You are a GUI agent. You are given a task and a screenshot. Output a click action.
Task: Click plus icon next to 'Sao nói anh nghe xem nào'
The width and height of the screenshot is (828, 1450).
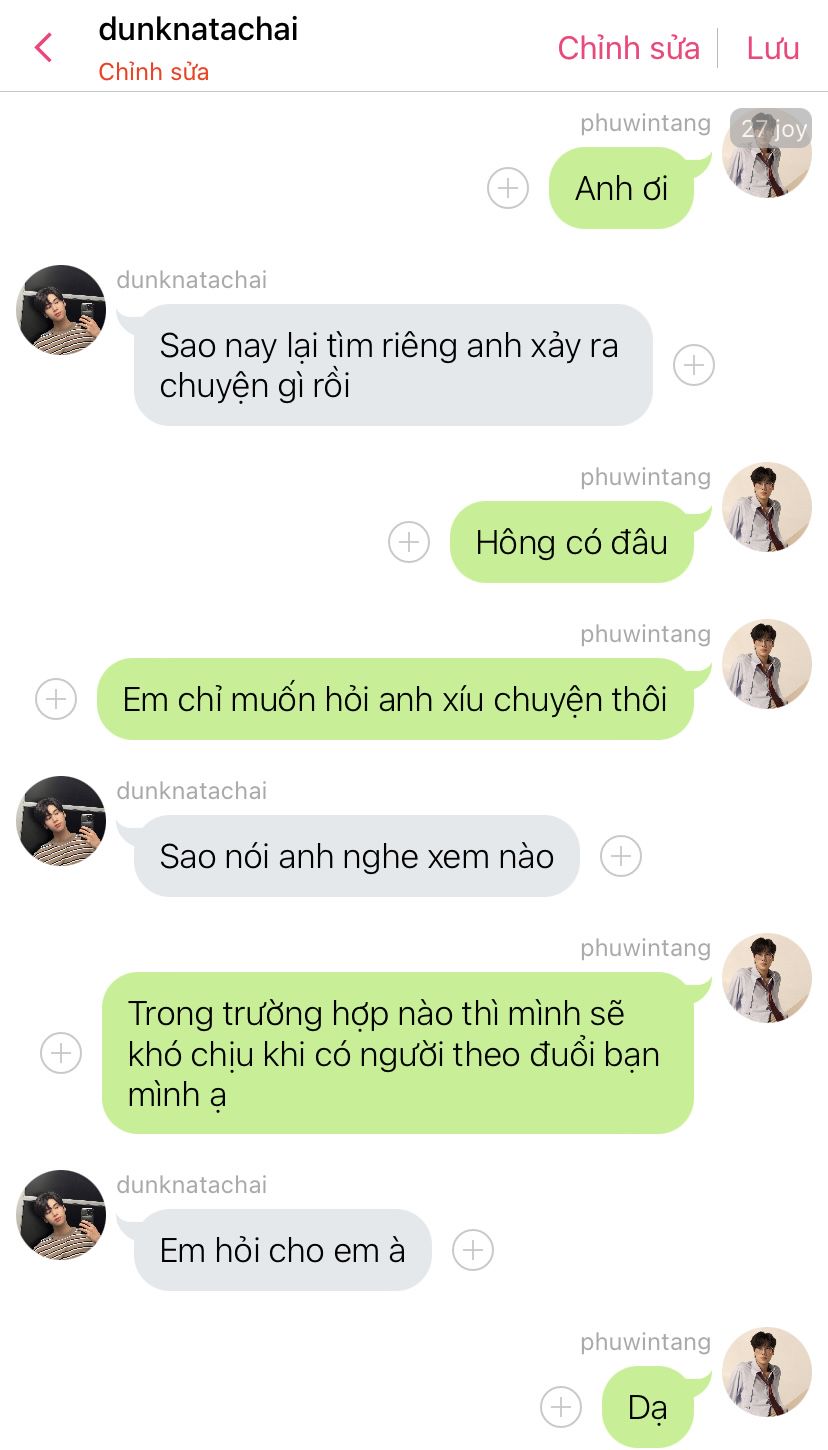coord(621,856)
